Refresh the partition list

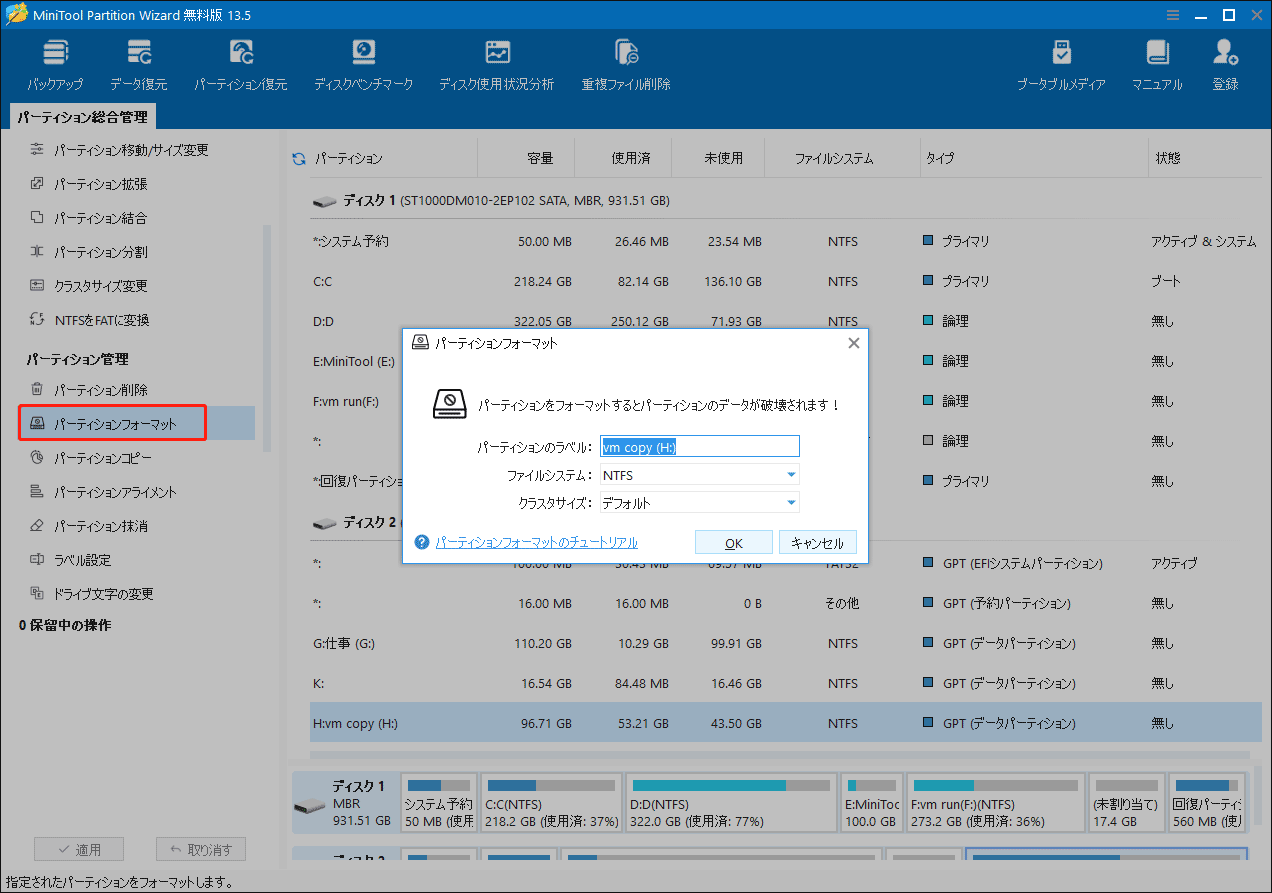click(298, 157)
